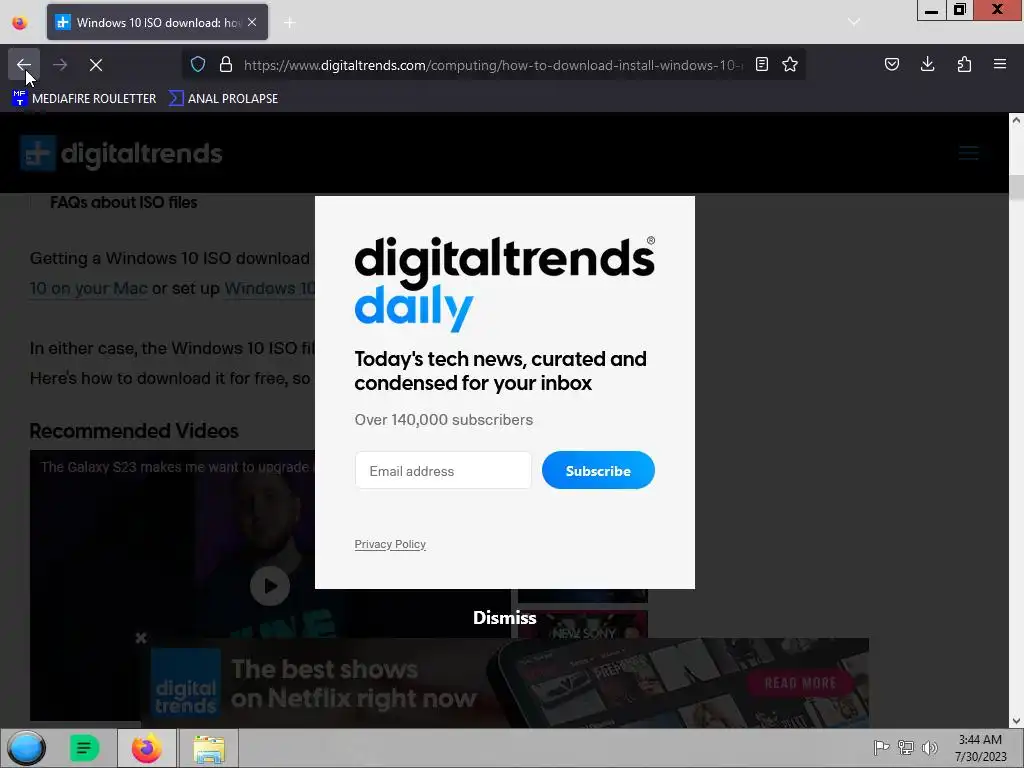Go back using the browser back arrow
Viewport: 1024px width, 768px height.
(x=24, y=65)
